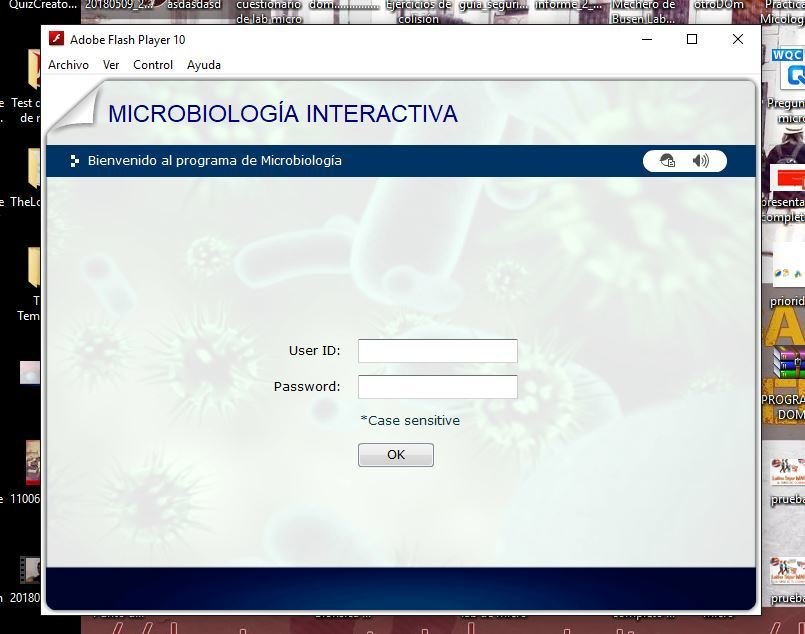The image size is (805, 634).
Task: Select the otroDOm desktop item label
Action: click(x=718, y=5)
